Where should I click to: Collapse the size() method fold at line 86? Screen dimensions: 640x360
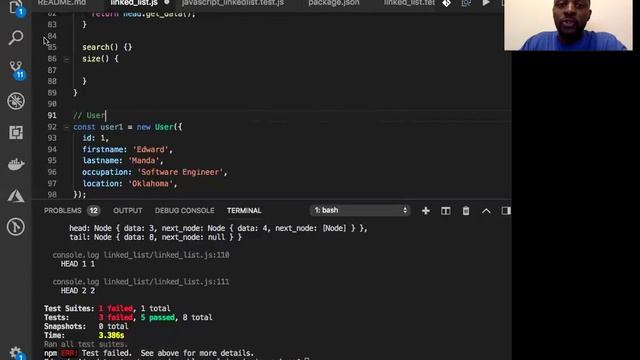click(67, 59)
